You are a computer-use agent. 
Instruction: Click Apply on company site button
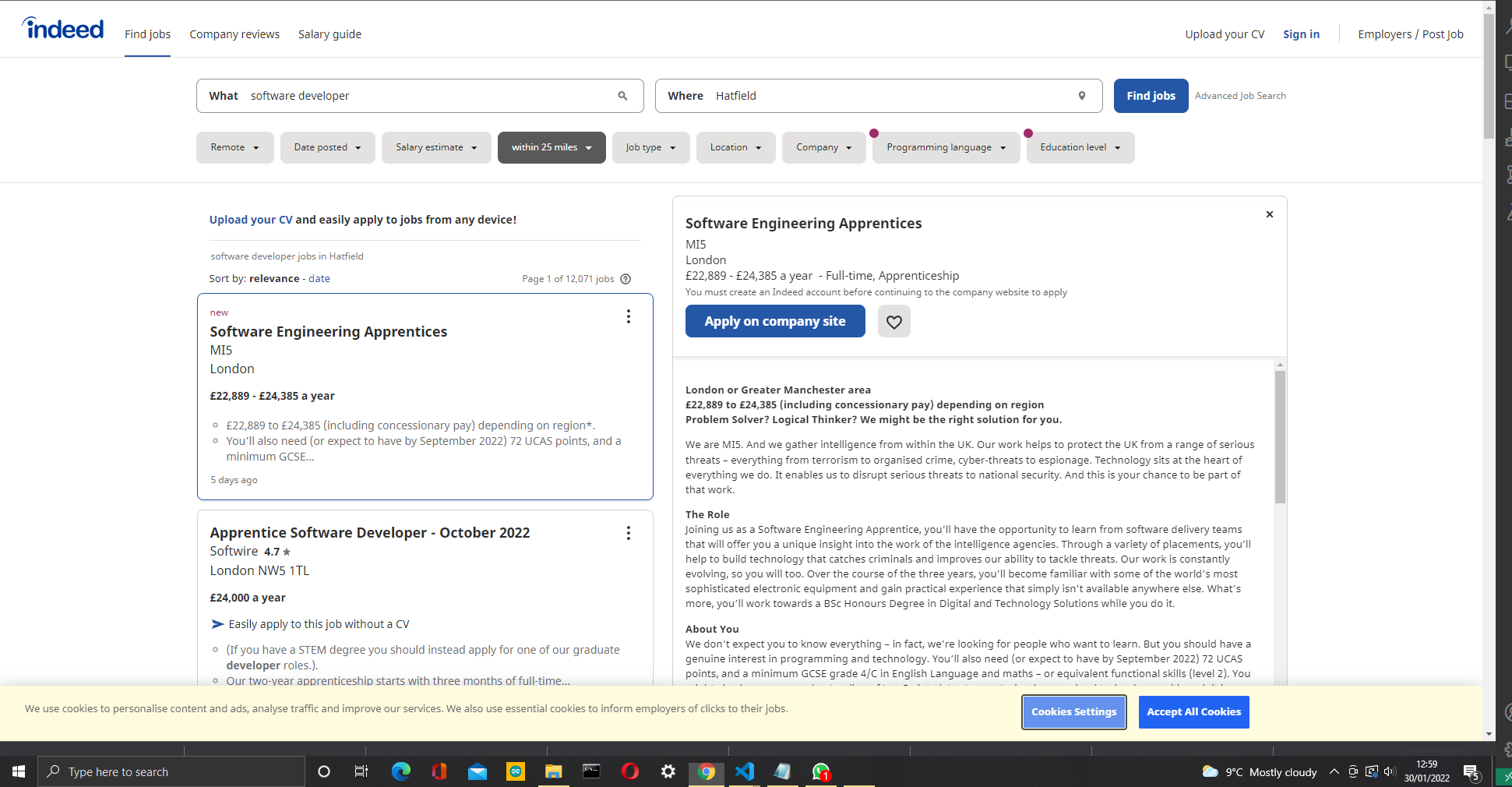pos(775,321)
